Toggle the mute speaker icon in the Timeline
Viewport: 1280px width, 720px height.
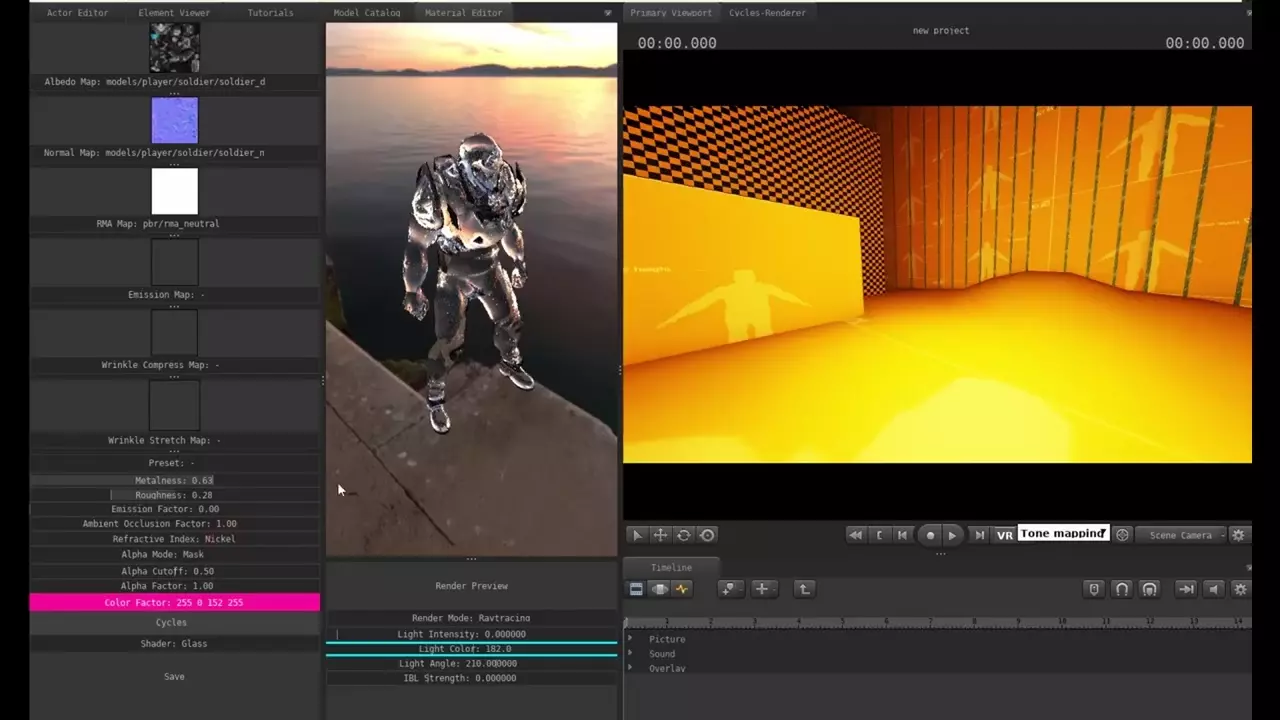coord(1214,589)
